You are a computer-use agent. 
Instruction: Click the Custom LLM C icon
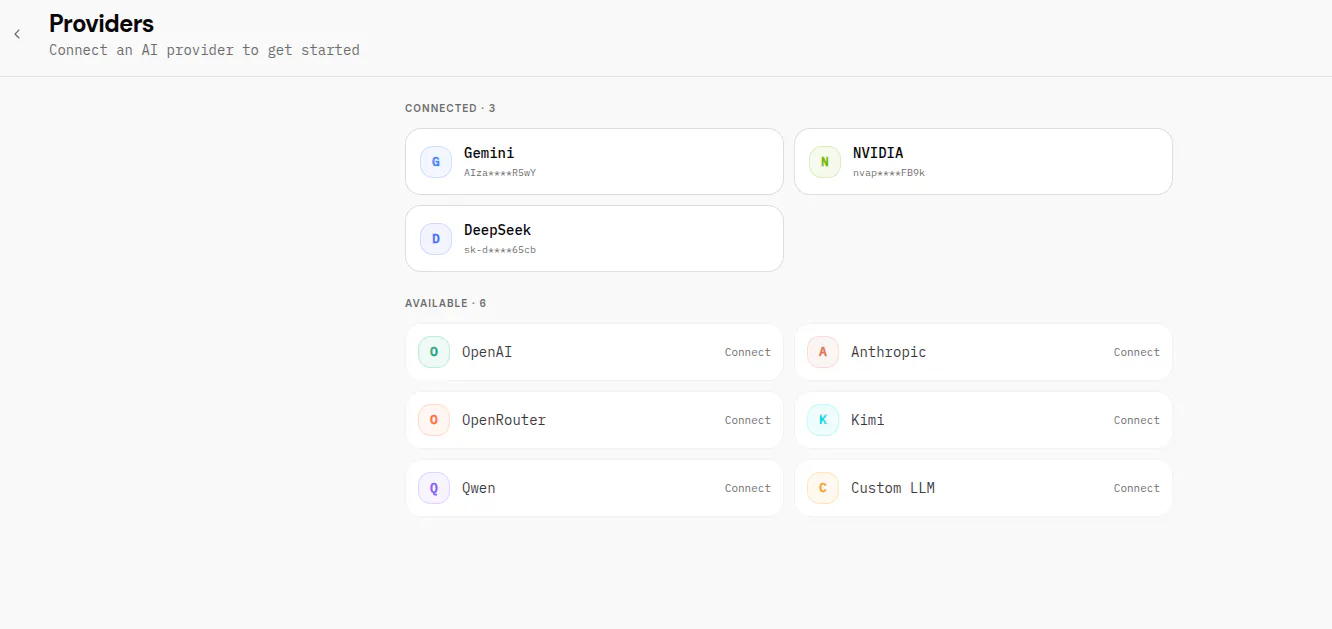pos(823,488)
